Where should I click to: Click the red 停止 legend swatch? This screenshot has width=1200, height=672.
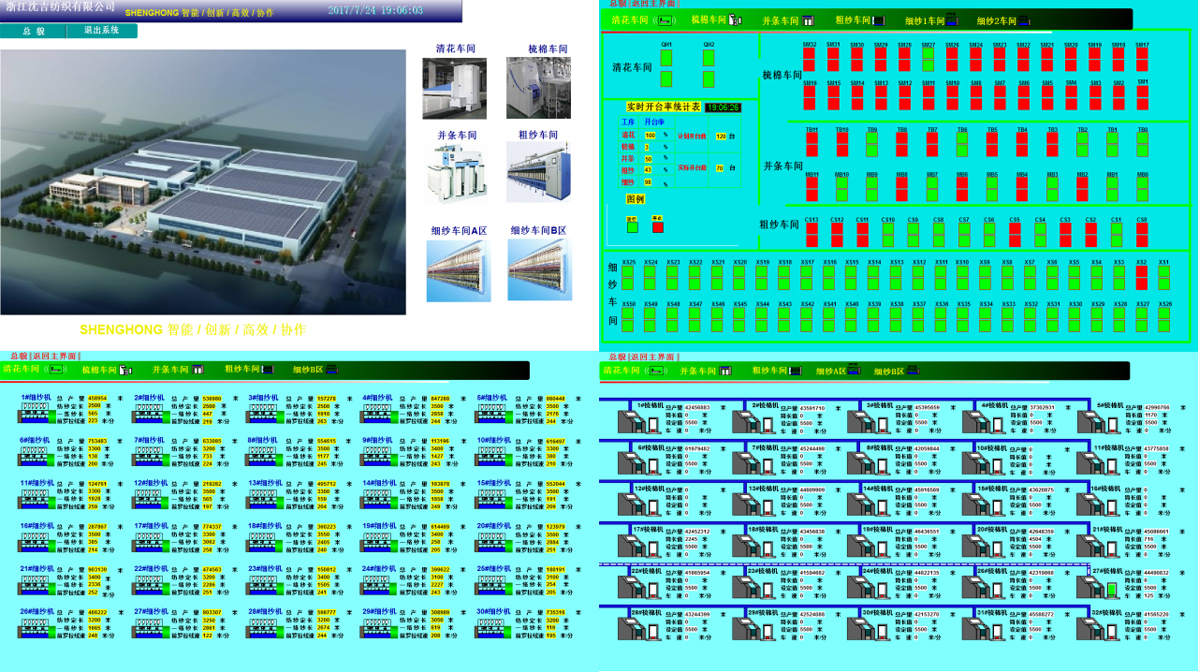click(x=657, y=227)
